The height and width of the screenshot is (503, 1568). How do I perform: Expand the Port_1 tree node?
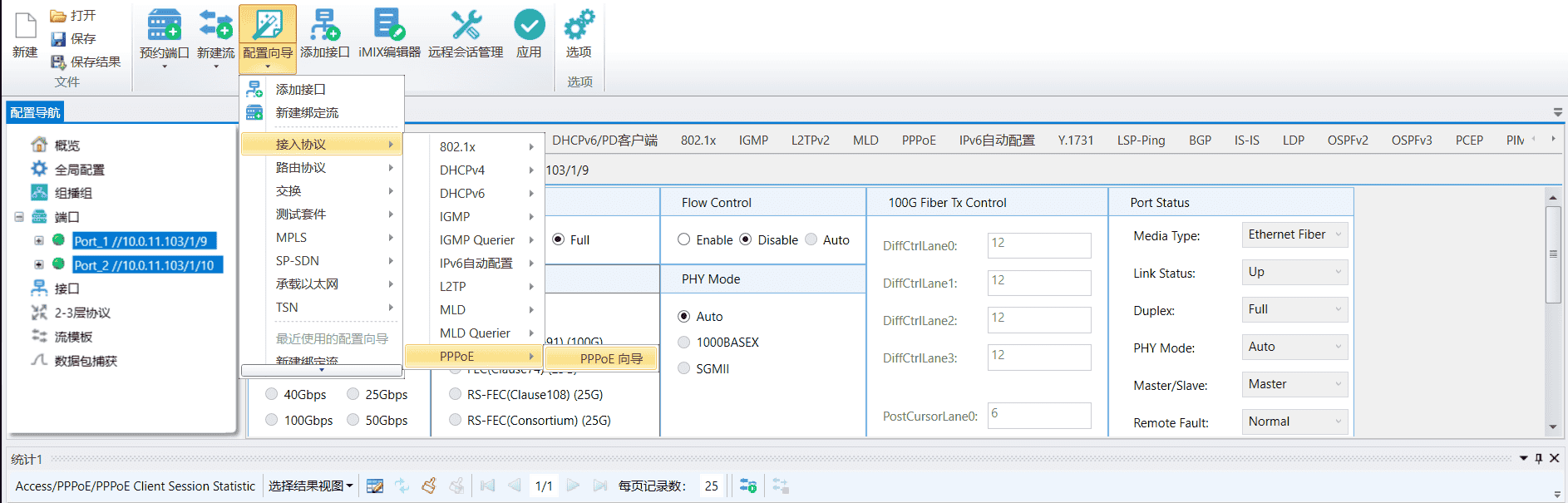[x=39, y=241]
